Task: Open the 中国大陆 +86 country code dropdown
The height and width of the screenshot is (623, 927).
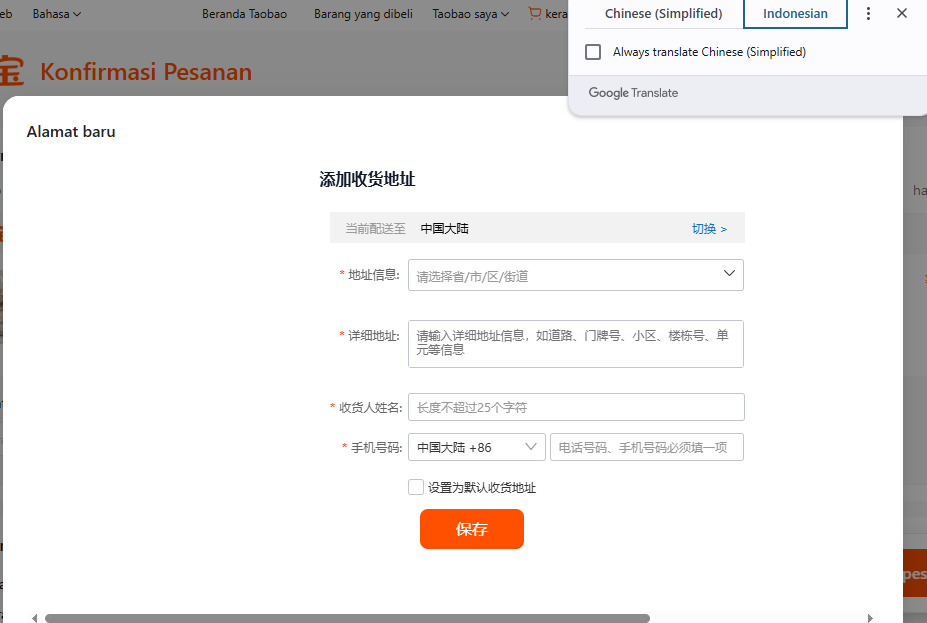Action: [477, 447]
